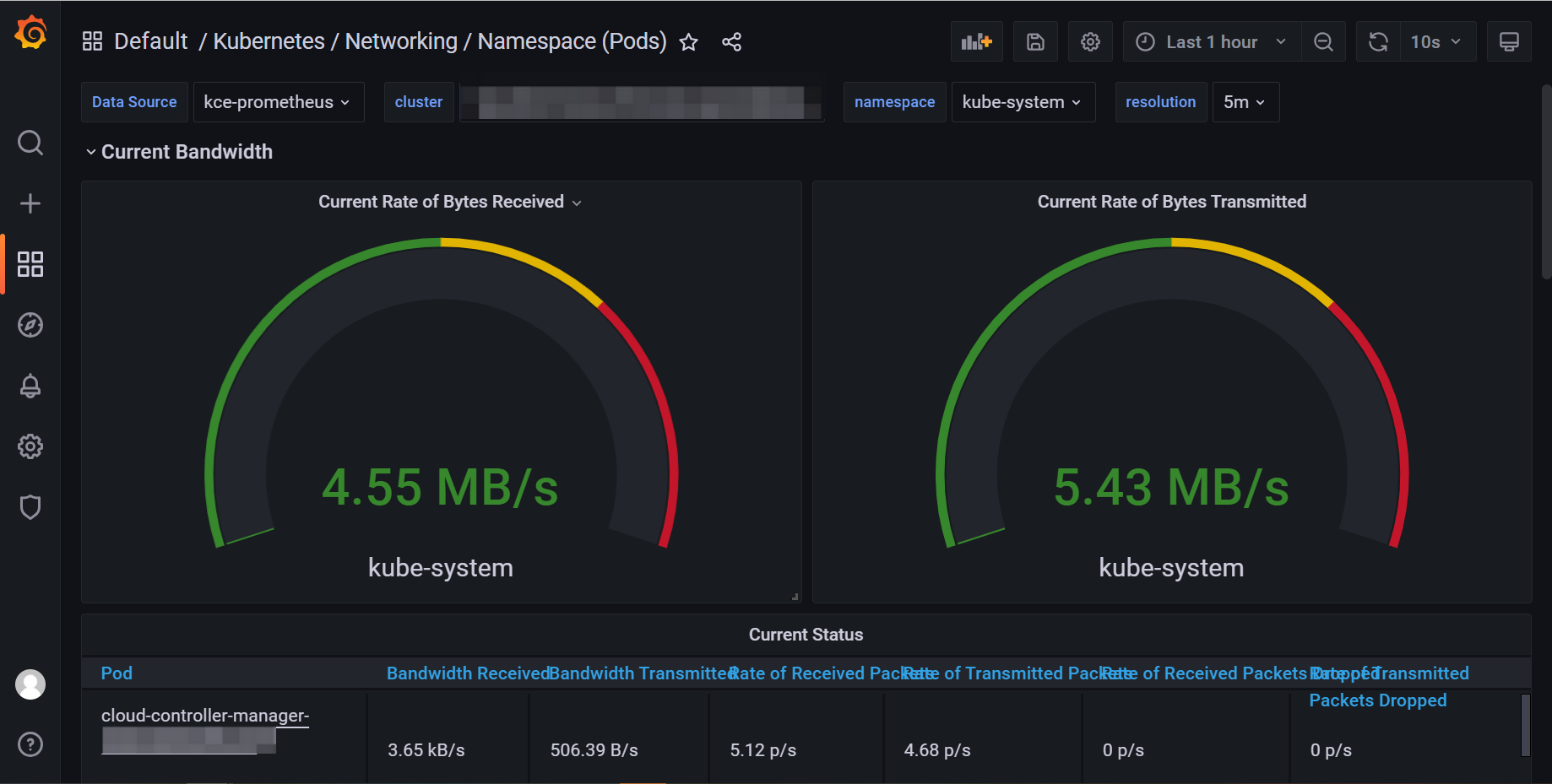Screen dimensions: 1552x784
Task: Open the search icon in sidebar
Action: coord(30,143)
